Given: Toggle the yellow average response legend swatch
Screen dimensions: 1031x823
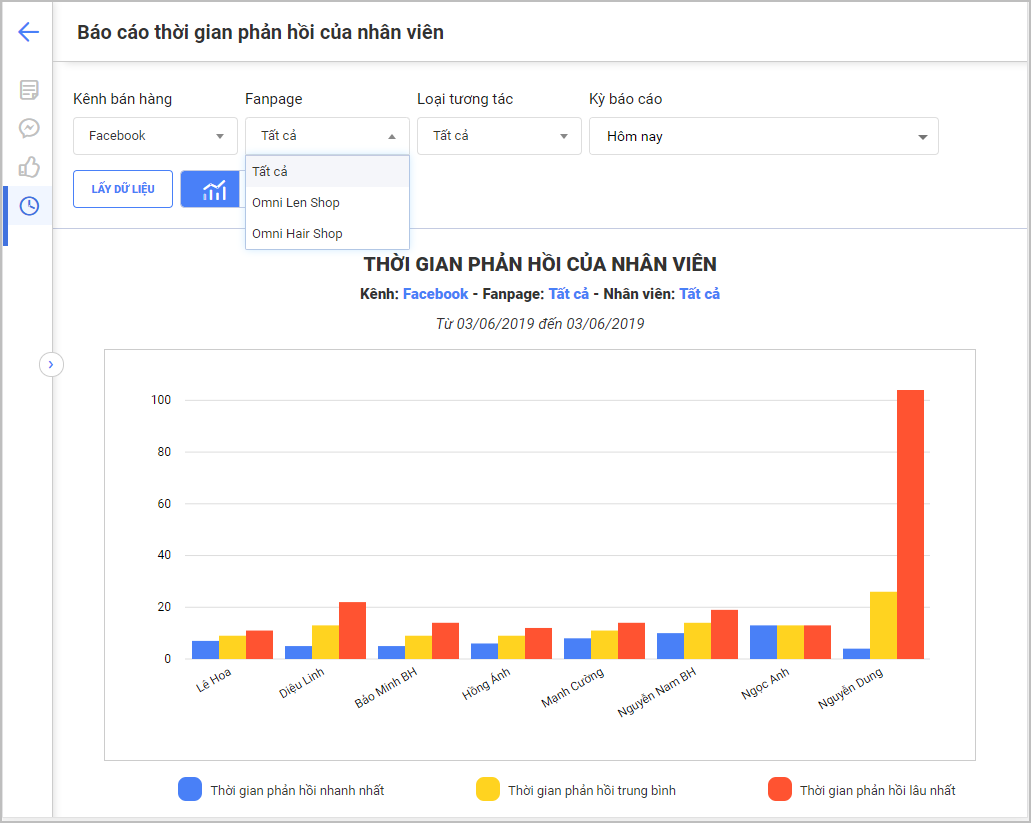Looking at the screenshot, I should tap(487, 790).
